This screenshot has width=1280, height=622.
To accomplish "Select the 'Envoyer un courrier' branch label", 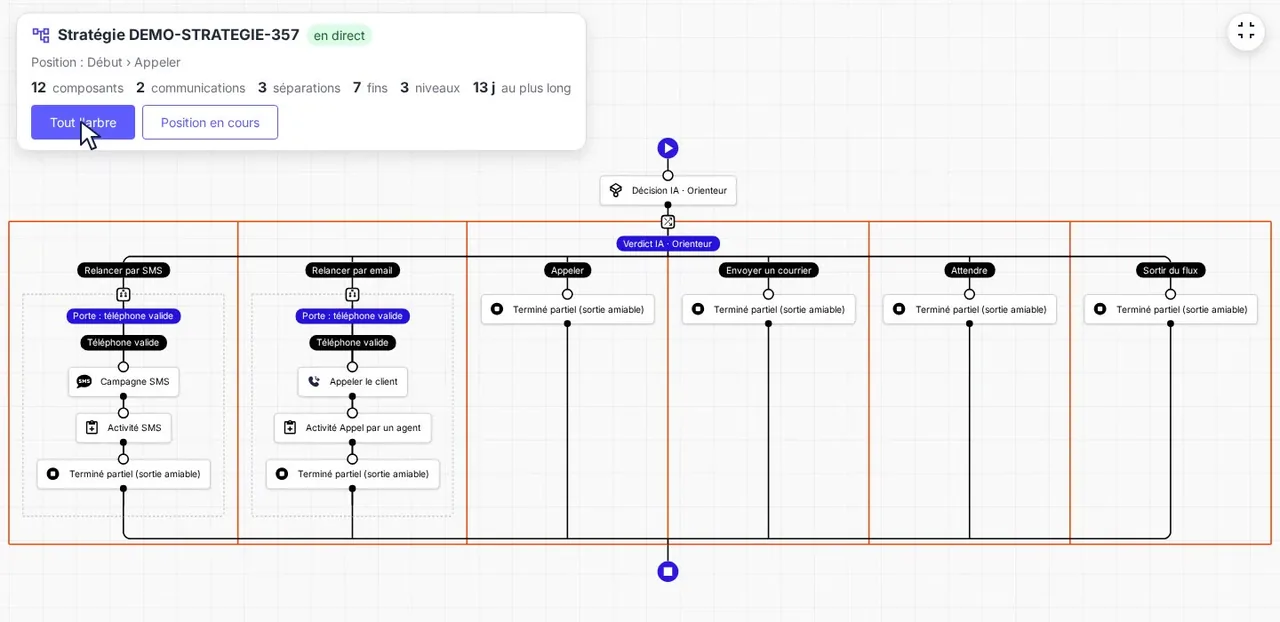I will (768, 270).
